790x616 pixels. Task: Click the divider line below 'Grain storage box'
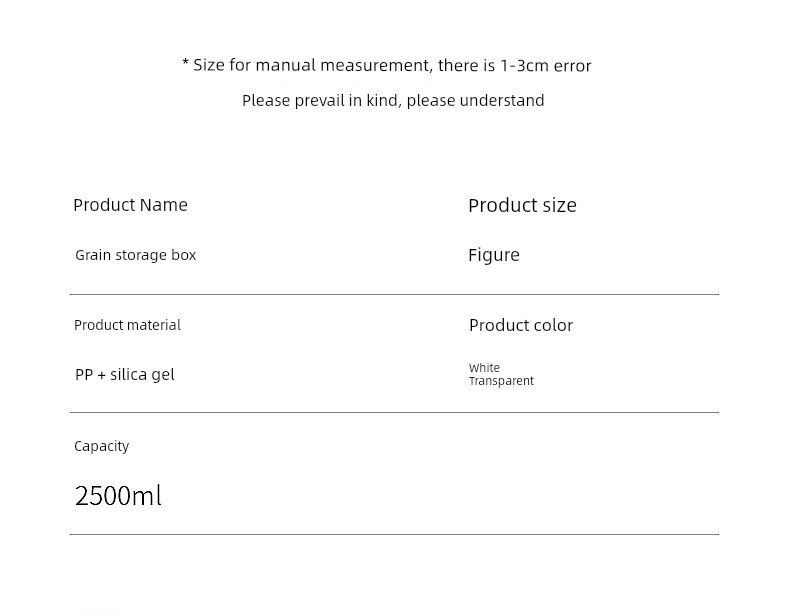pos(394,294)
